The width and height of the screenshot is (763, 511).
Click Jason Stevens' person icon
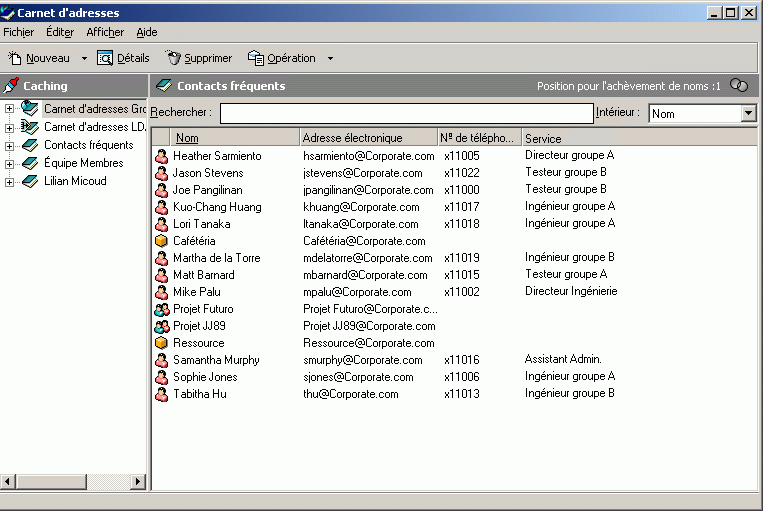click(x=162, y=173)
